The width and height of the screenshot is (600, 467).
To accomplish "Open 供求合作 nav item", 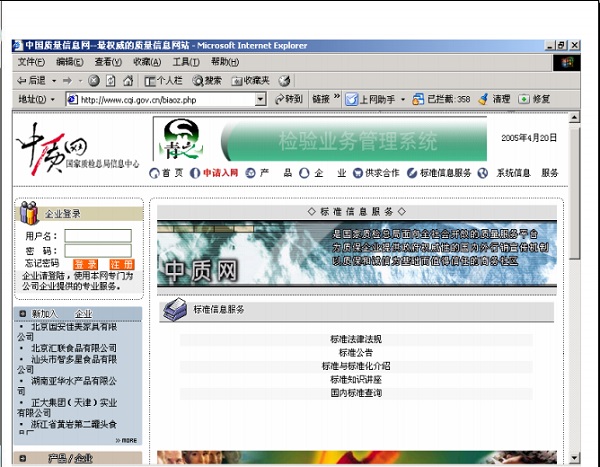I will [382, 173].
